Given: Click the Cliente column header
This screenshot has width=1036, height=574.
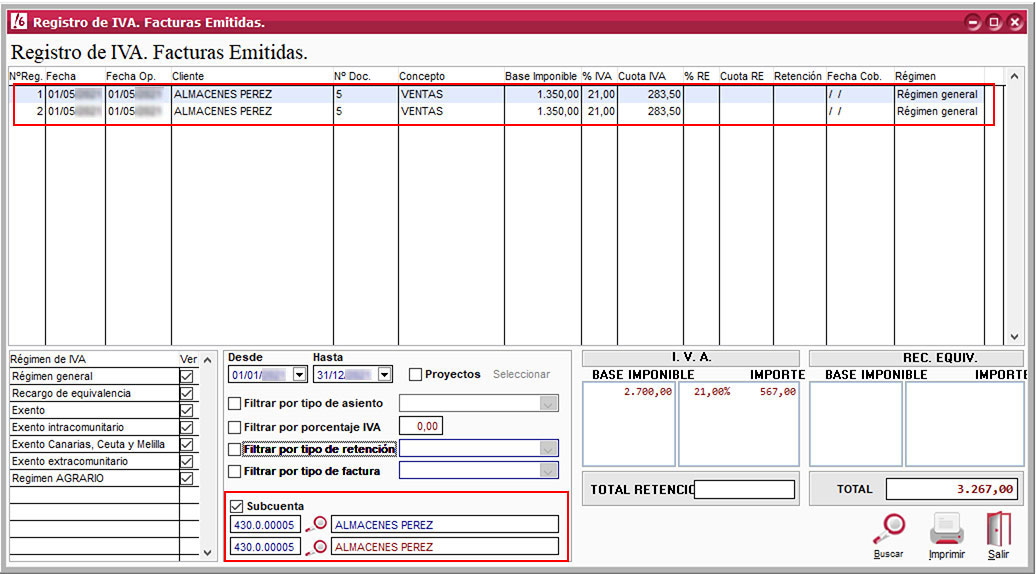Looking at the screenshot, I should [188, 77].
